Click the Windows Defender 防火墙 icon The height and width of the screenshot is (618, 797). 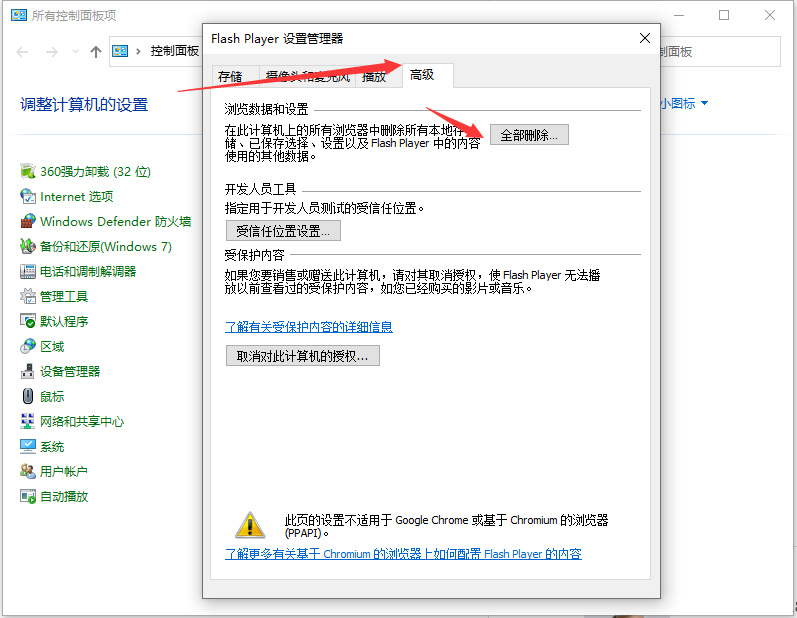tap(28, 222)
